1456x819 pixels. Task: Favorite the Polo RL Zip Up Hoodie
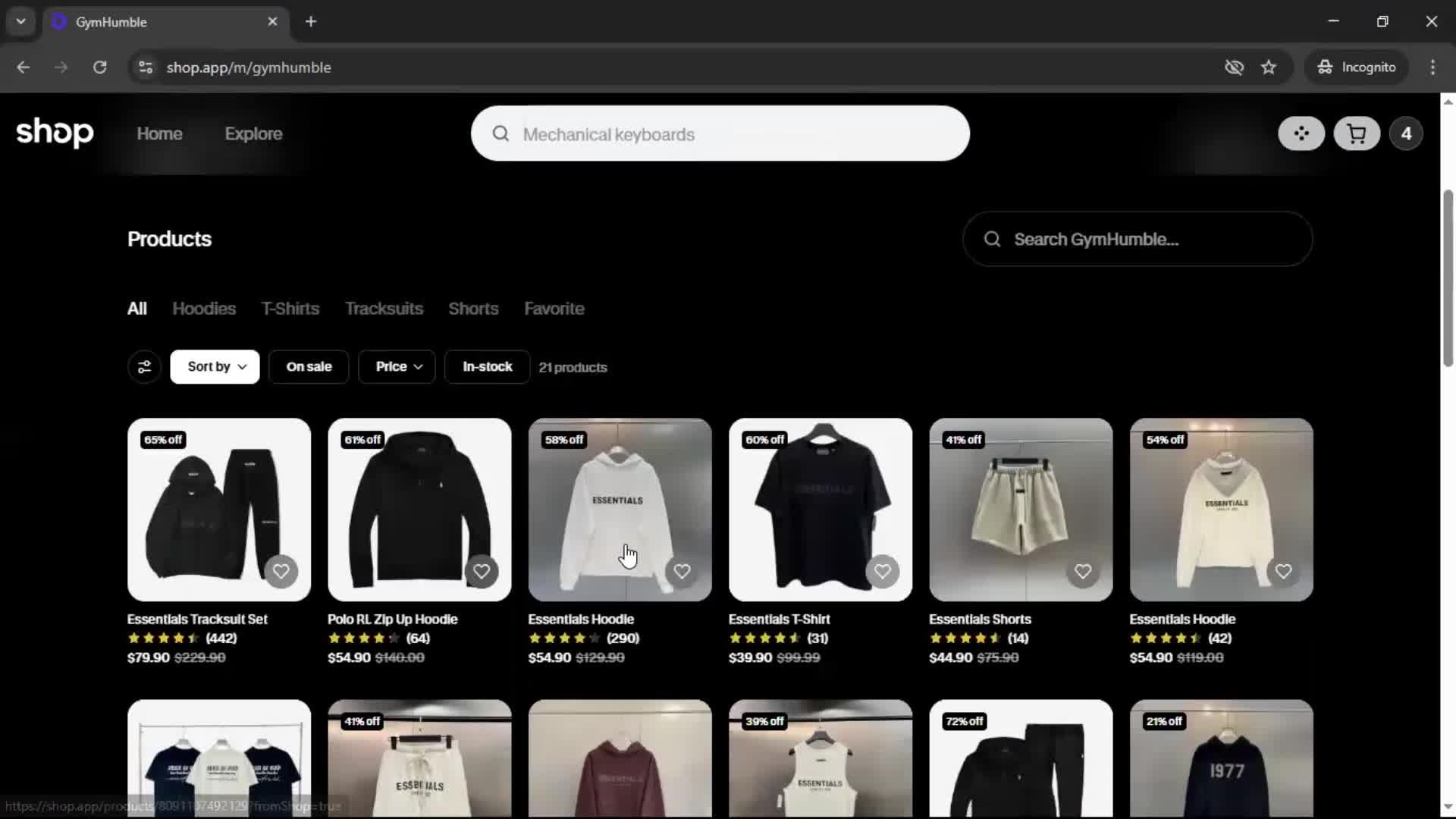click(x=482, y=572)
